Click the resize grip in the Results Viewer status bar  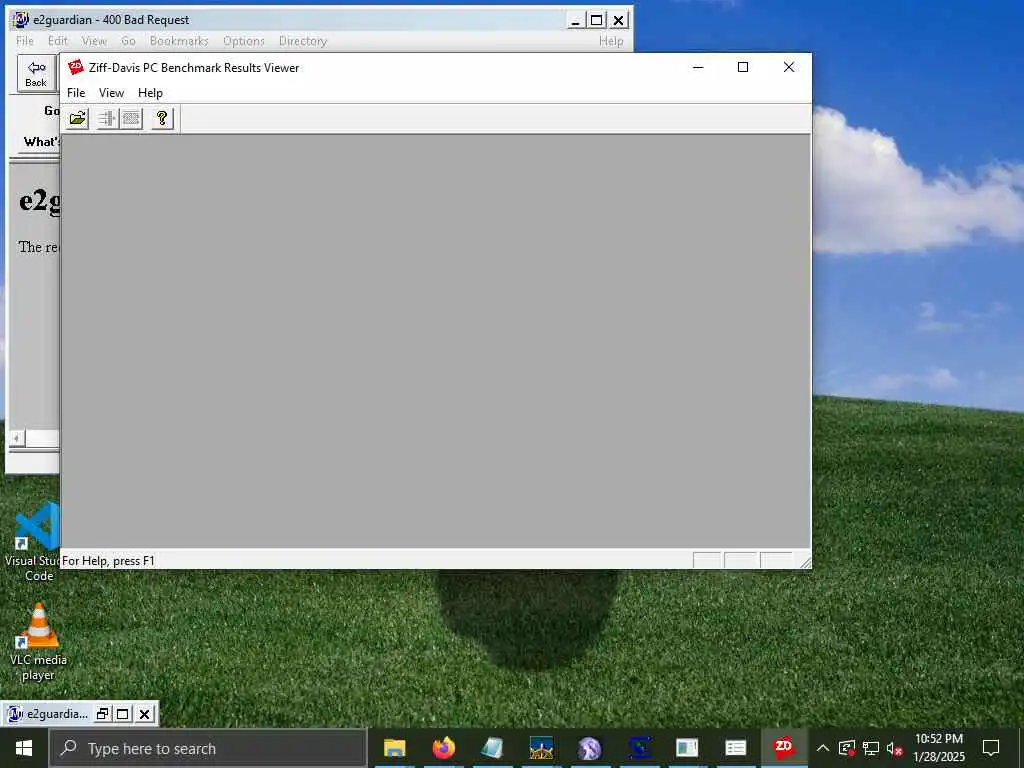(805, 562)
